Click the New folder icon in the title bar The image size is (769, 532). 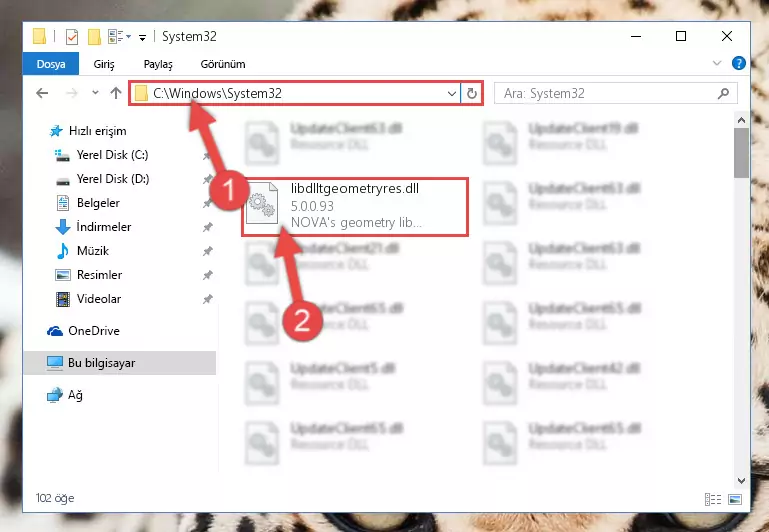point(94,37)
